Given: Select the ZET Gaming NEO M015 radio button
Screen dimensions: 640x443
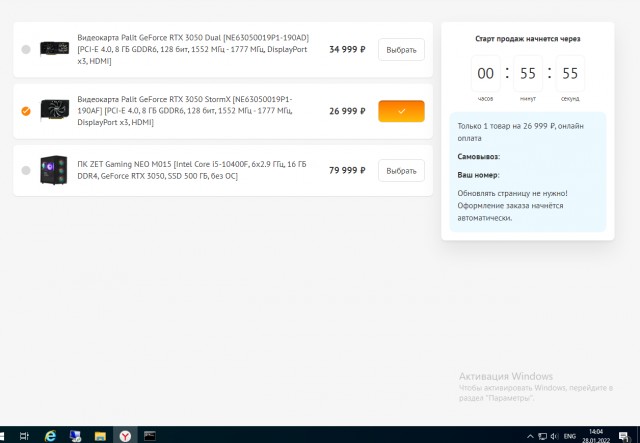Looking at the screenshot, I should tap(26, 170).
